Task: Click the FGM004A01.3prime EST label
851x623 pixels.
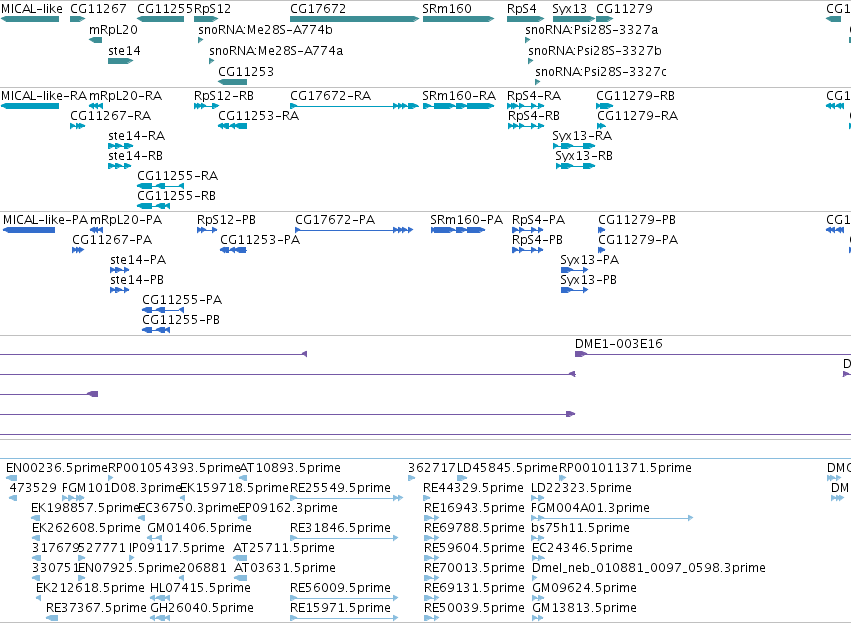Action: 590,508
